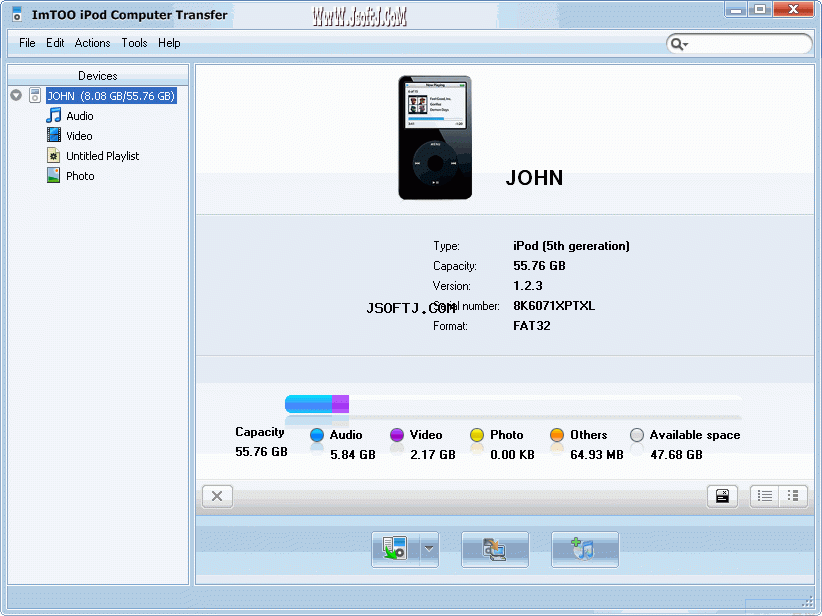This screenshot has width=822, height=616.
Task: Click the iPod (5th generation) type value
Action: click(571, 246)
